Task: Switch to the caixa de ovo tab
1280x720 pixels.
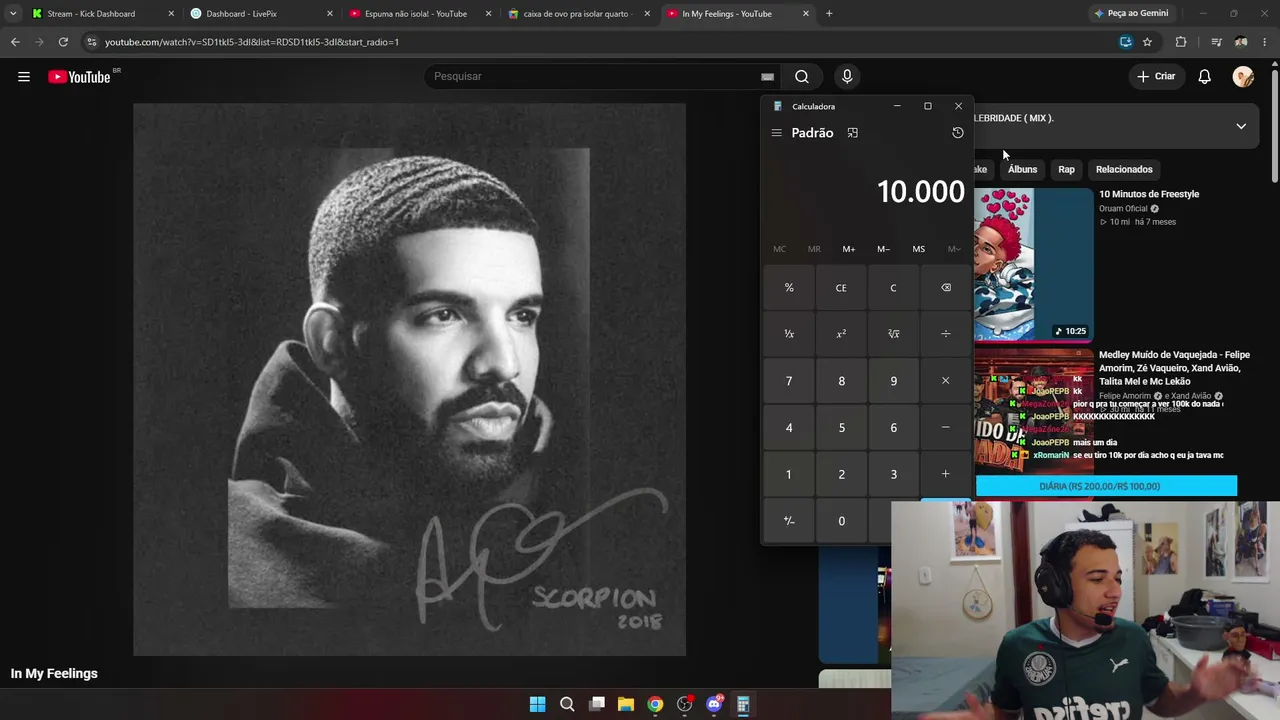Action: (579, 14)
